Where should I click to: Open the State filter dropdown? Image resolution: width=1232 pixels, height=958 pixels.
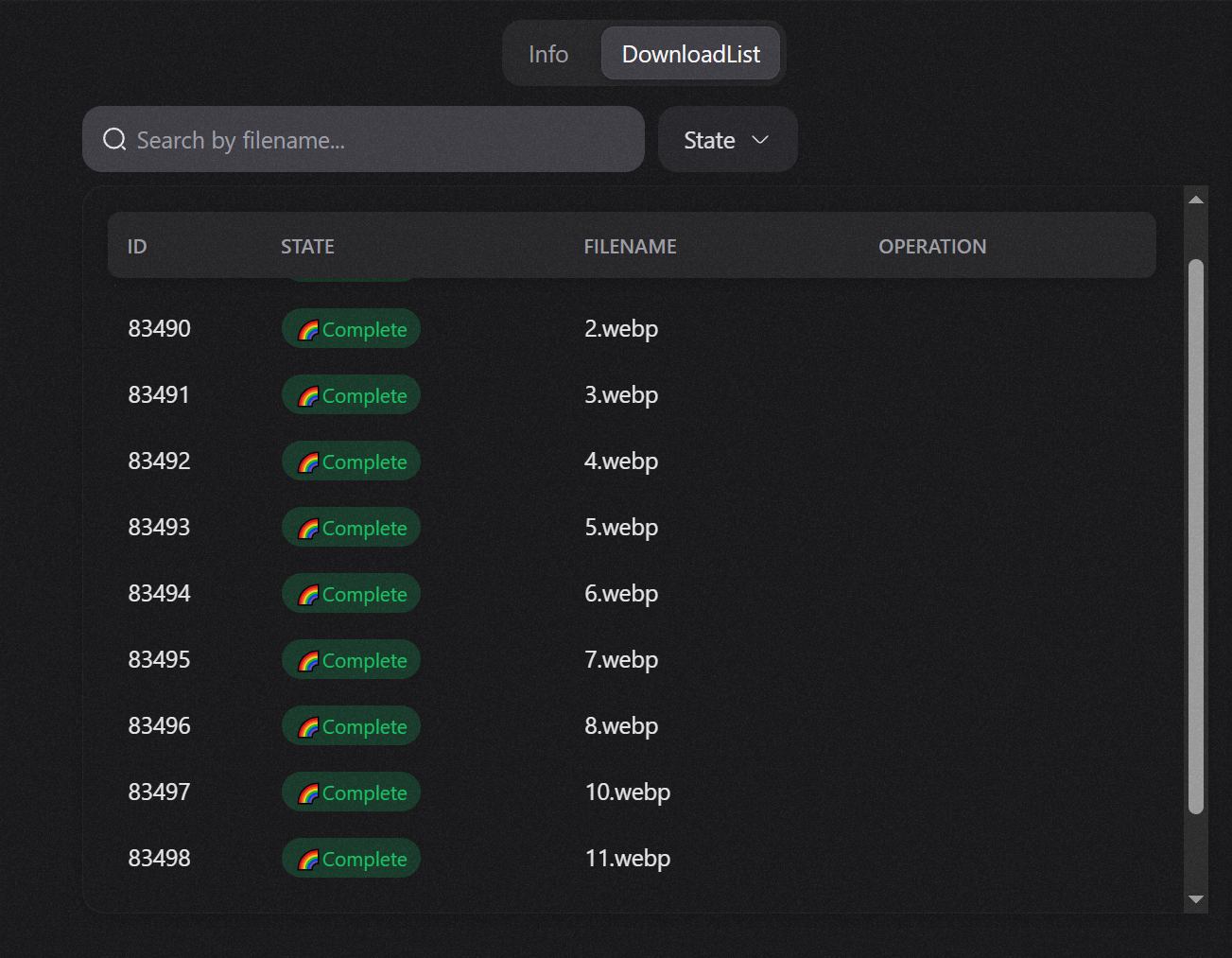pos(727,139)
